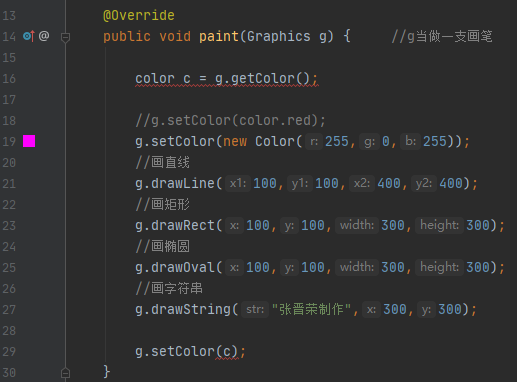Click the drawString str parameter hint
The width and height of the screenshot is (517, 382).
255,309
